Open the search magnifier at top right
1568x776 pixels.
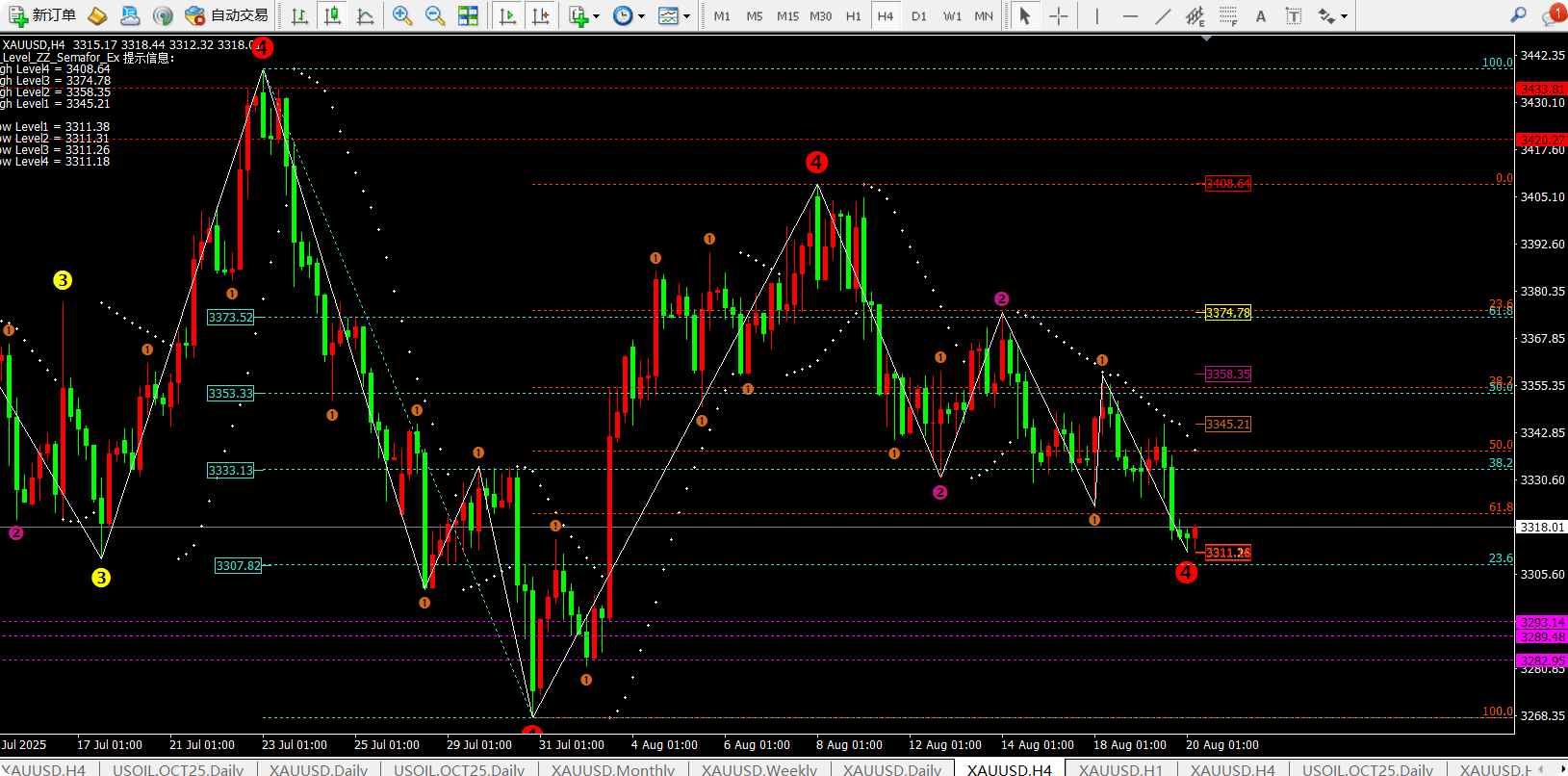(x=1518, y=15)
